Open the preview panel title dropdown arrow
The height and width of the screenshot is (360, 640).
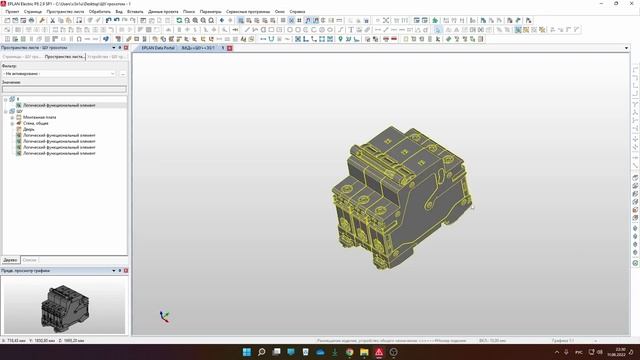(113, 271)
